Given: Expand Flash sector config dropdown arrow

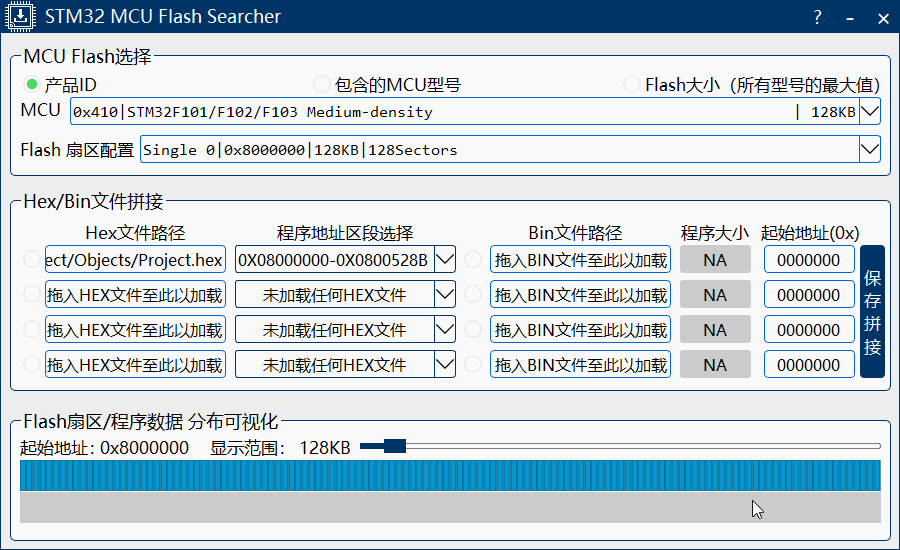Looking at the screenshot, I should 870,149.
